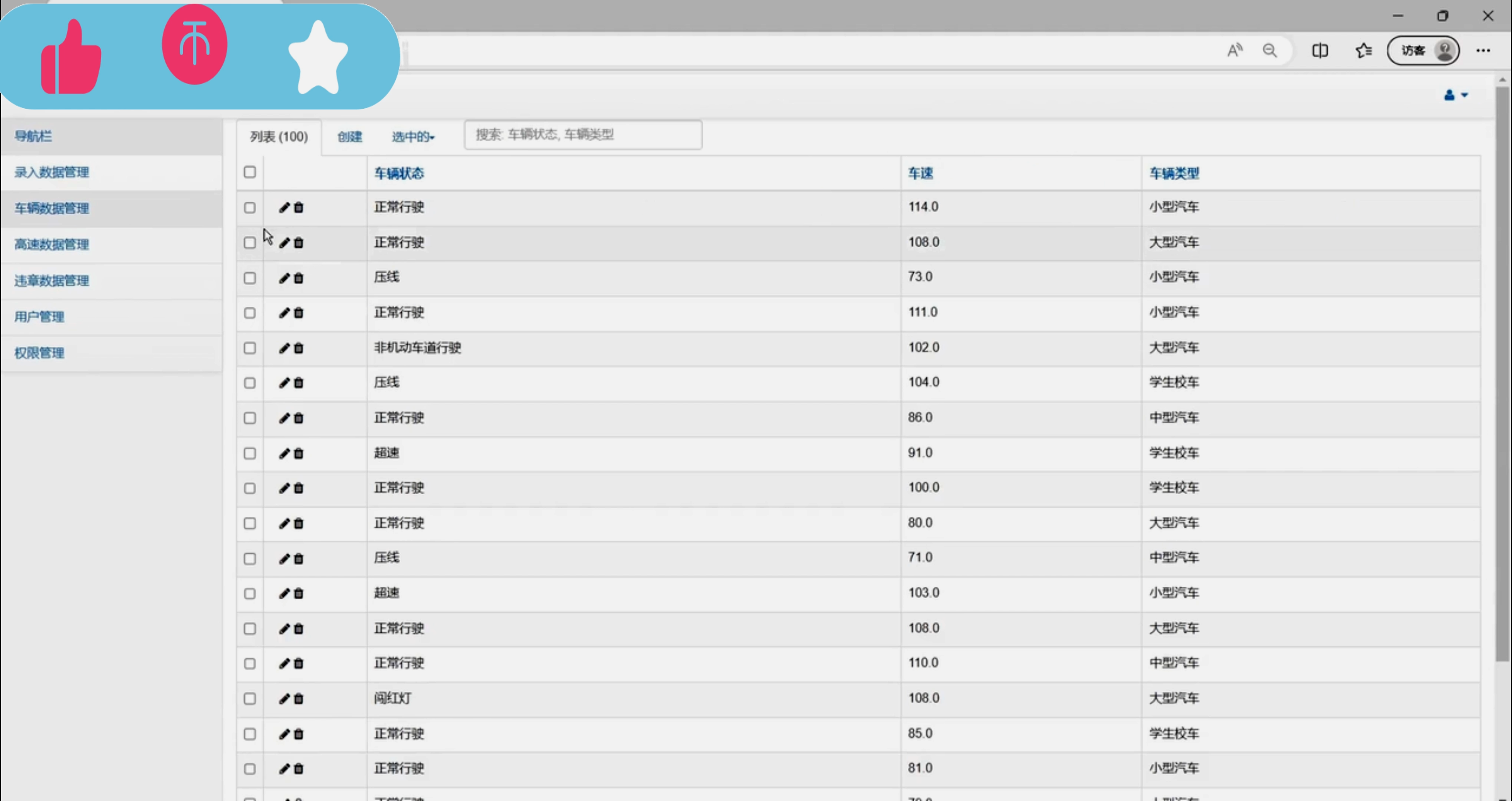Open the 创建 tab
The image size is (1512, 801).
tap(350, 137)
